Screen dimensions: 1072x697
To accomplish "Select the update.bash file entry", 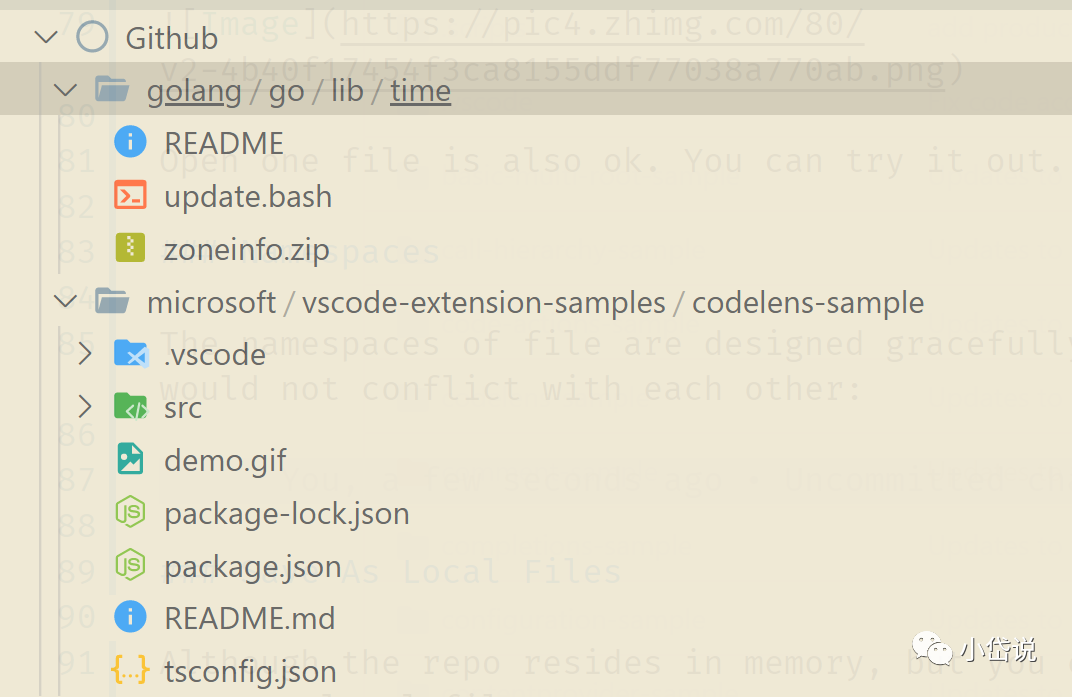I will 248,196.
